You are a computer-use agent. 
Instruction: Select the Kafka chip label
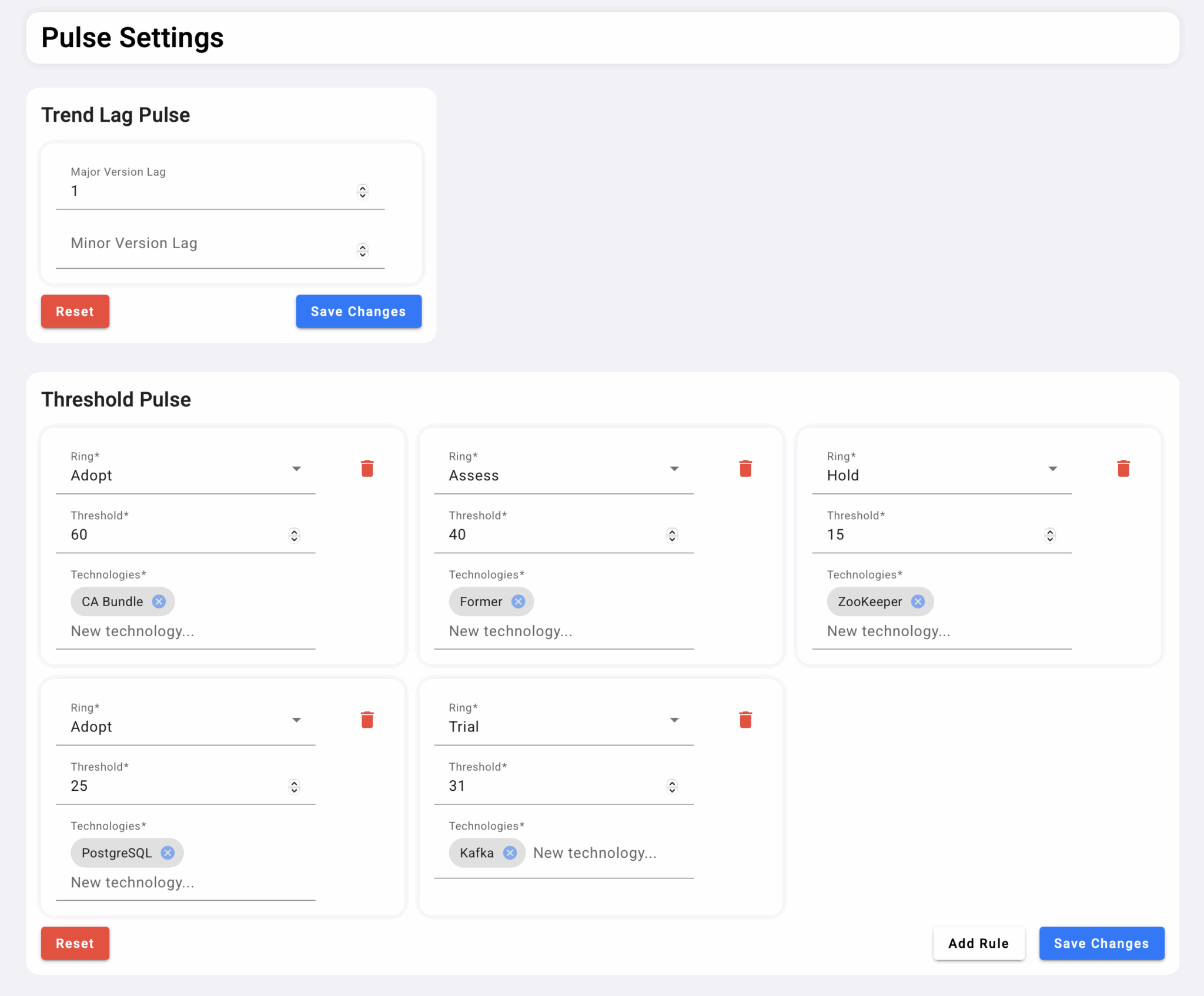(477, 853)
